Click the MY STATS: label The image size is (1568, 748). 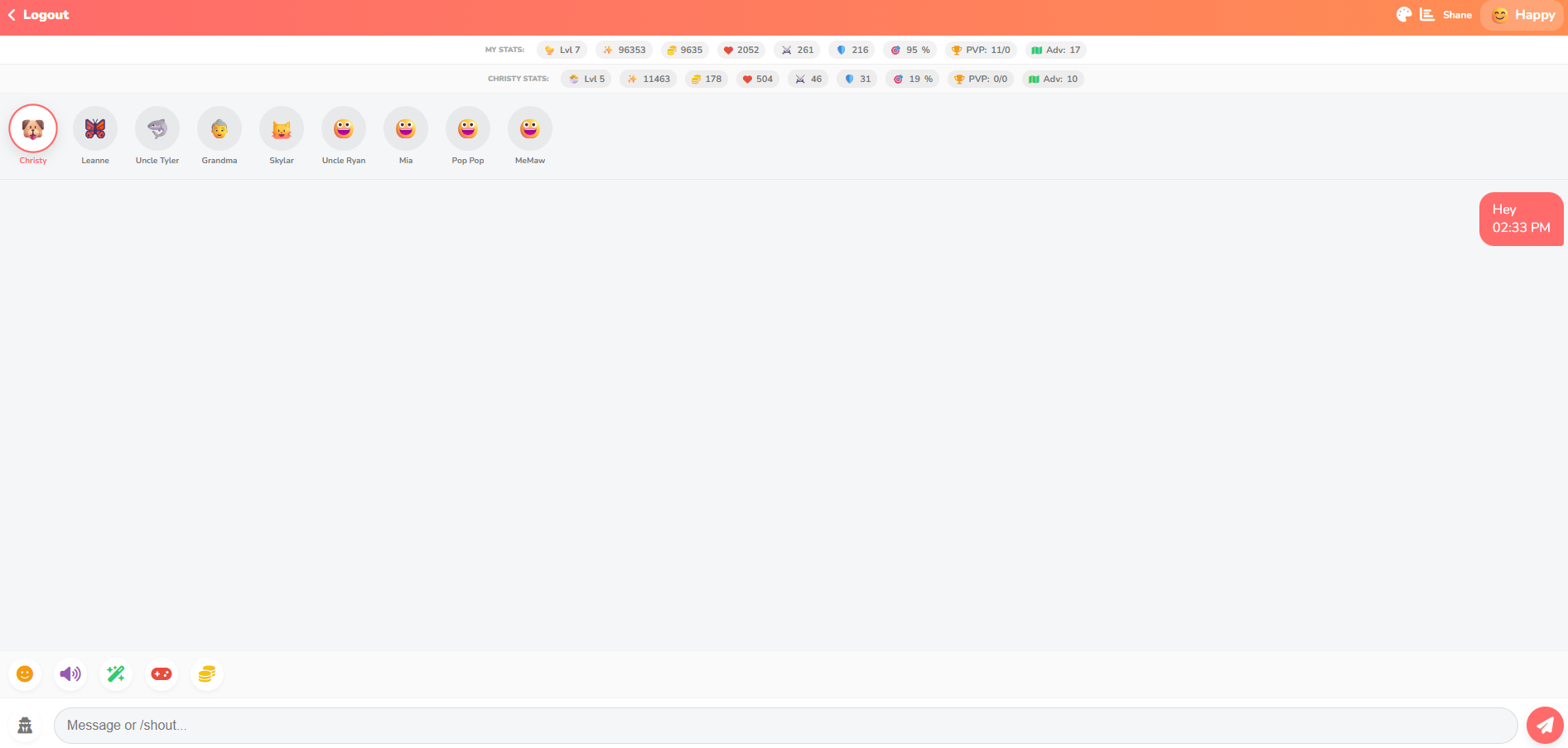[x=505, y=50]
